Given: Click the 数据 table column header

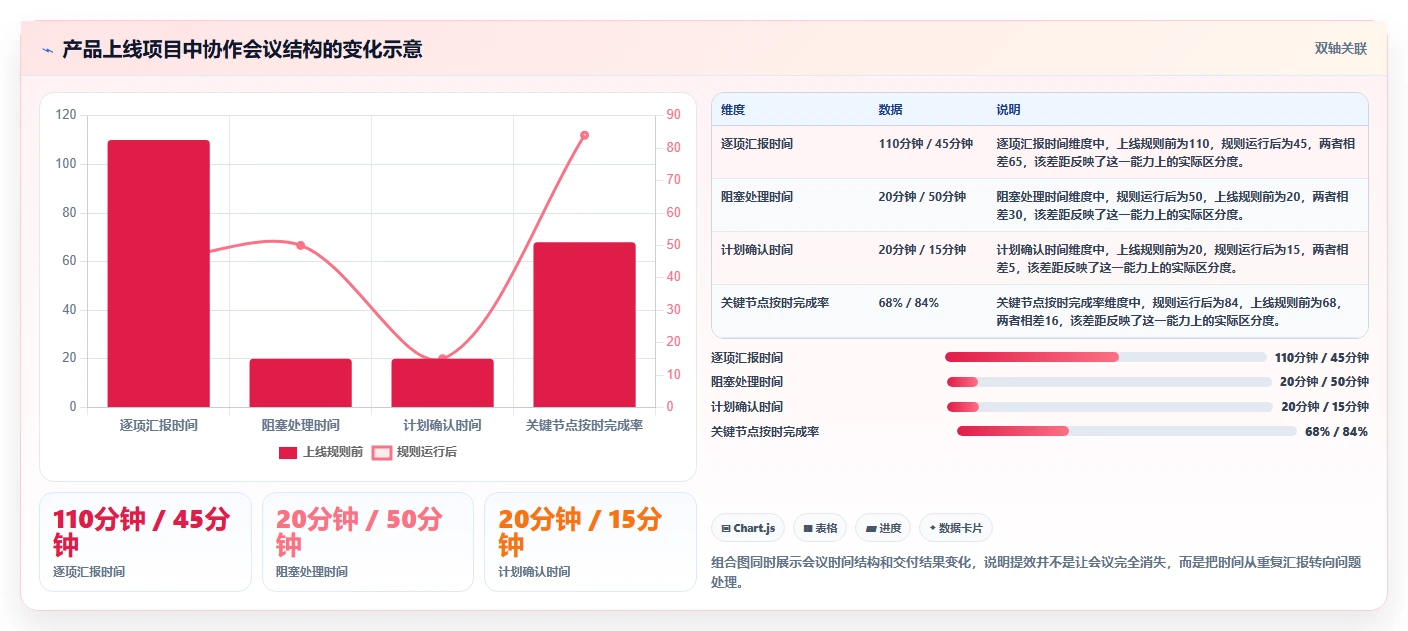Looking at the screenshot, I should coord(890,110).
